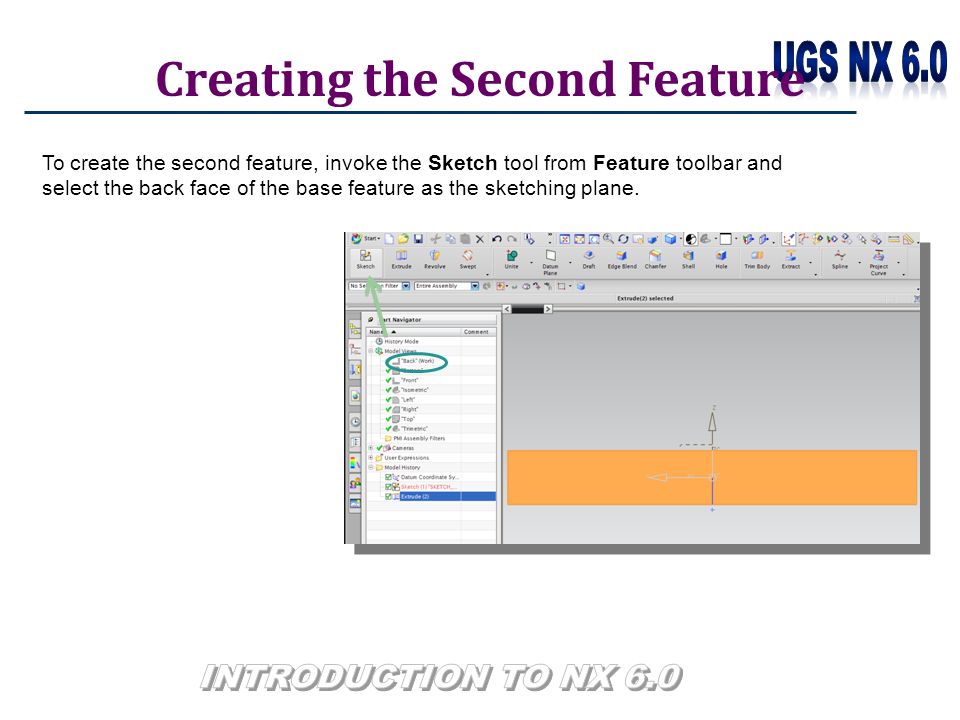The height and width of the screenshot is (720, 960).
Task: Select the Draft tool
Action: click(589, 260)
